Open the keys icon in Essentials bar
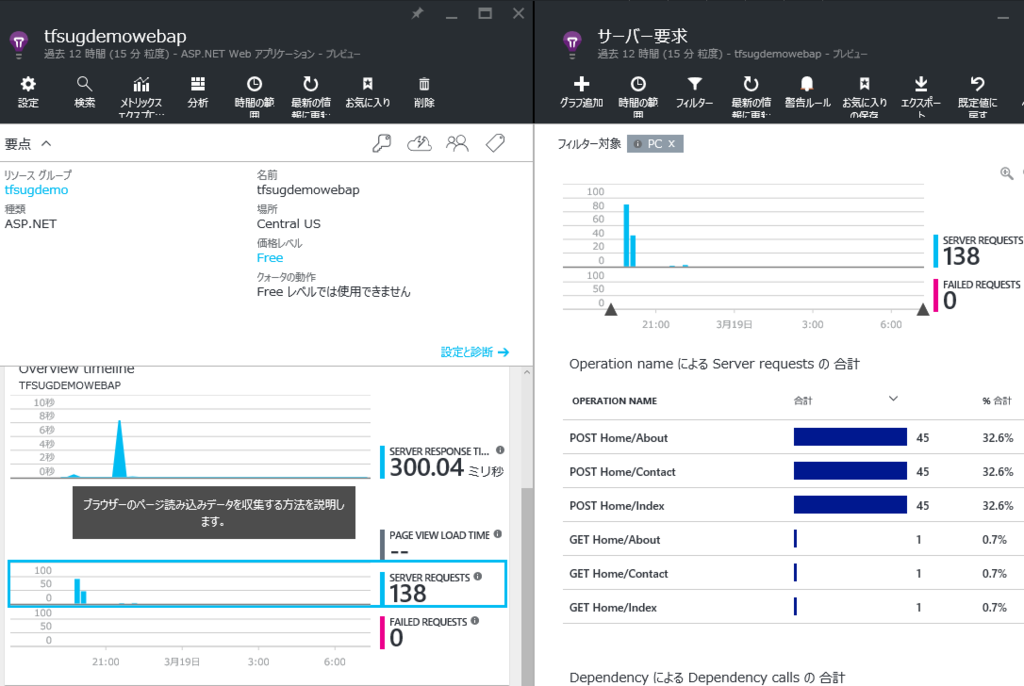The width and height of the screenshot is (1024, 686). coord(381,143)
